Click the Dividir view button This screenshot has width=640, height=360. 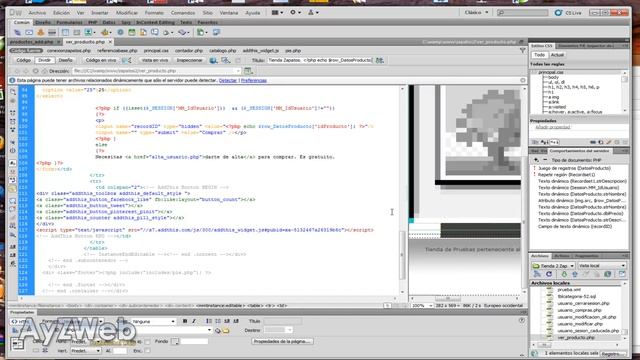(x=44, y=60)
